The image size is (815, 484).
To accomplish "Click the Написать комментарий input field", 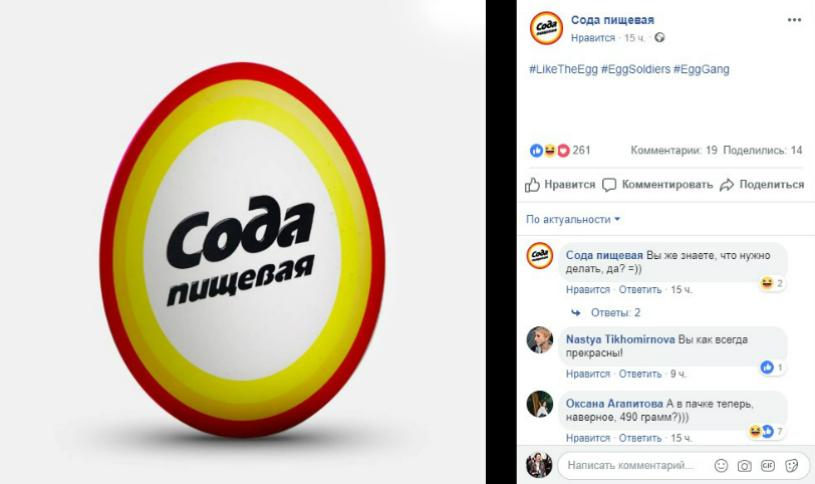I will click(x=630, y=465).
